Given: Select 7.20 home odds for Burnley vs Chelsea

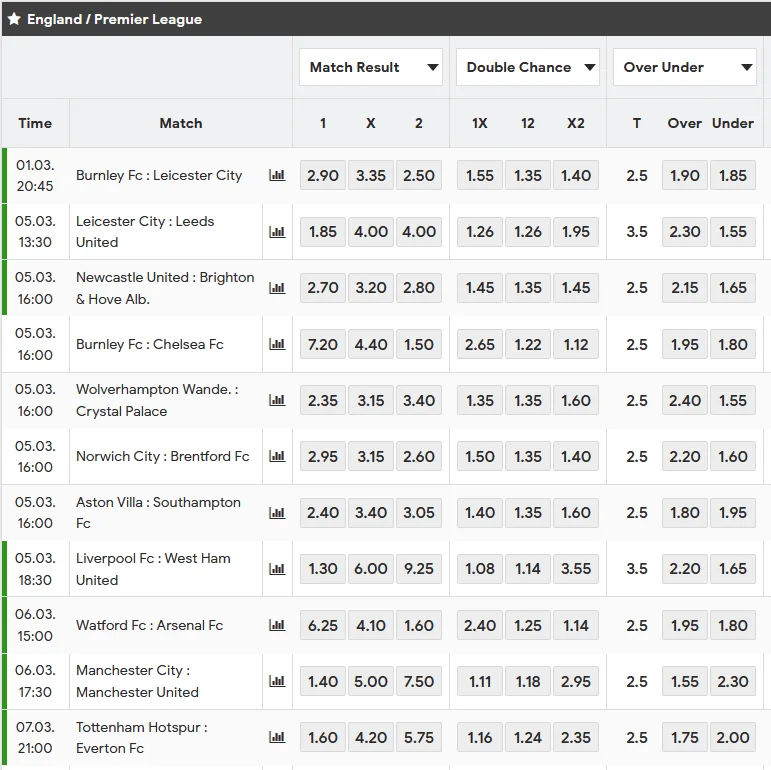Looking at the screenshot, I should tap(323, 344).
